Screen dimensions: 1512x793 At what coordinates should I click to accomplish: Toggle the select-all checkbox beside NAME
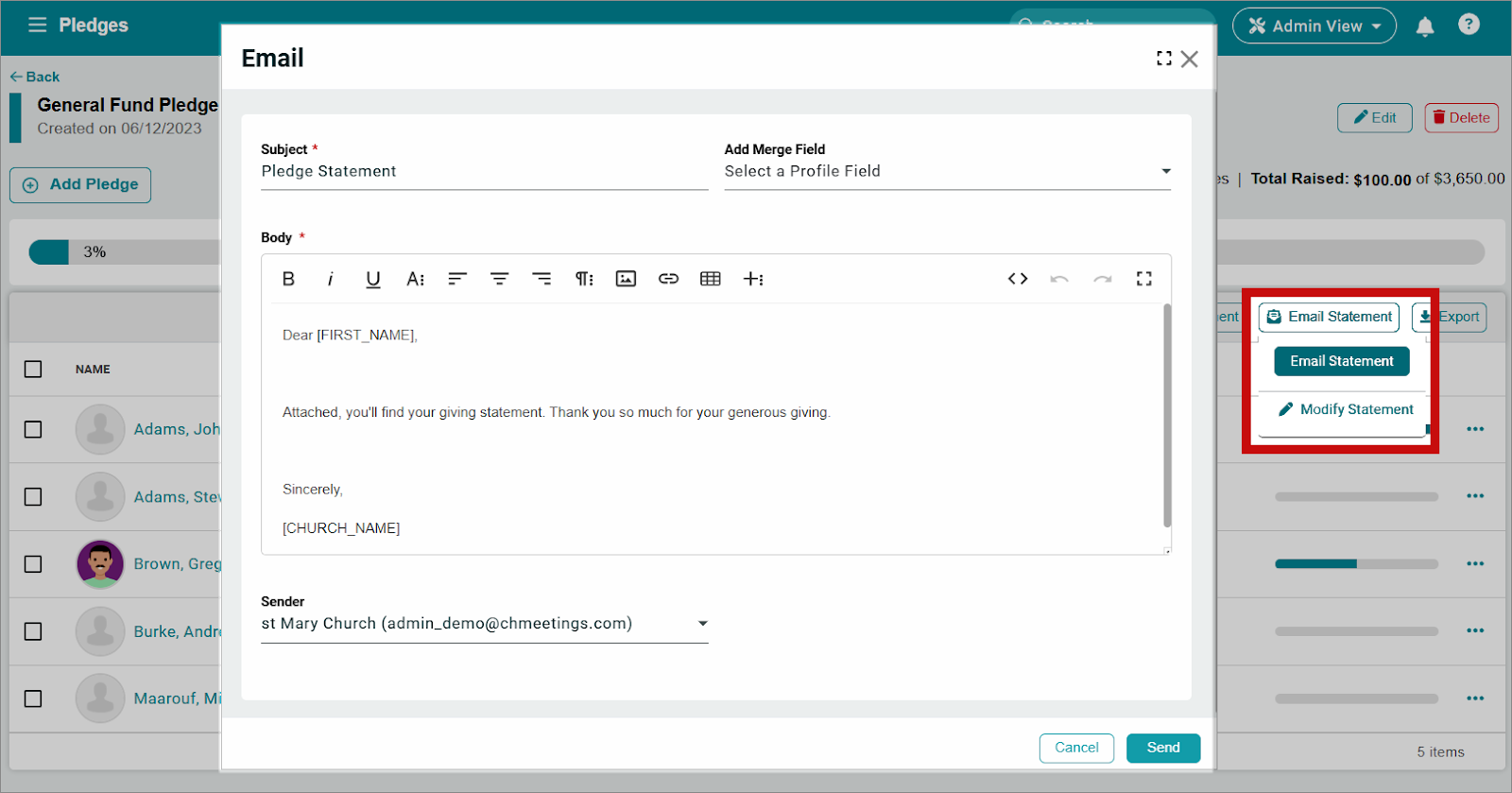click(x=33, y=370)
